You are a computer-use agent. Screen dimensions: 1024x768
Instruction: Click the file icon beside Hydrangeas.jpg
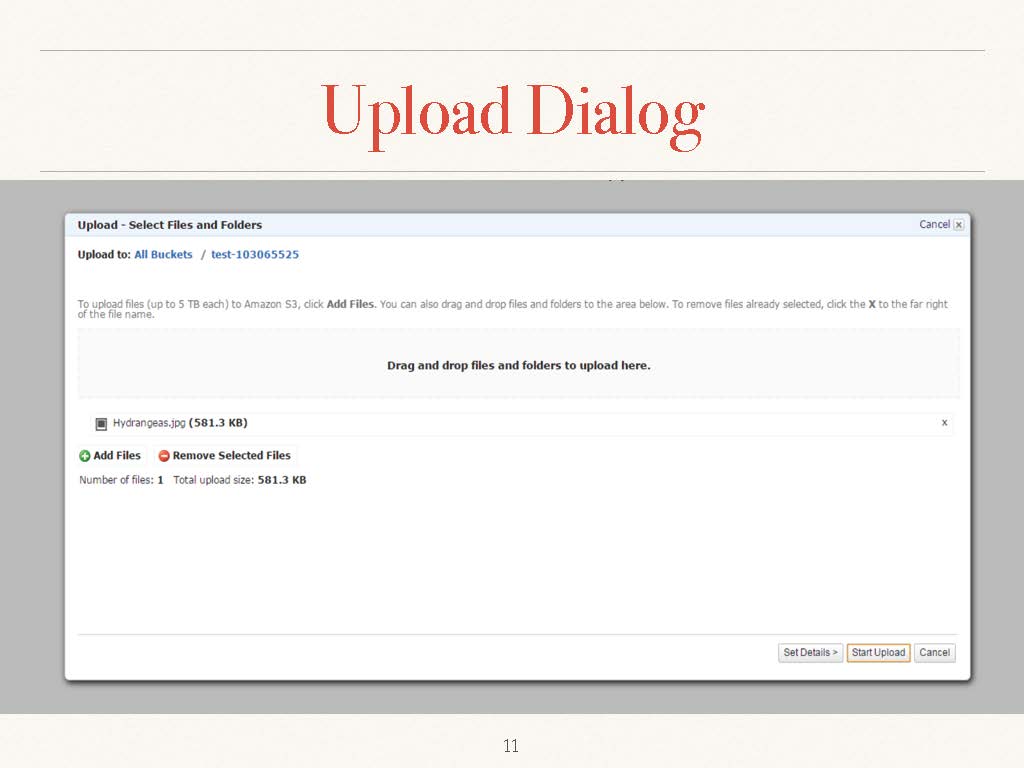tap(101, 424)
